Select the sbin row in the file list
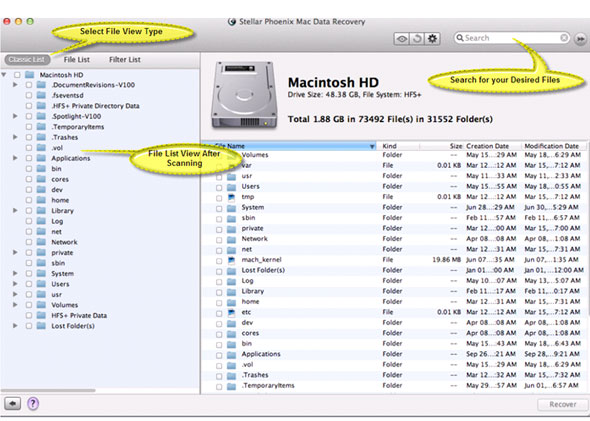Viewport: 590px width, 421px height. click(394, 218)
